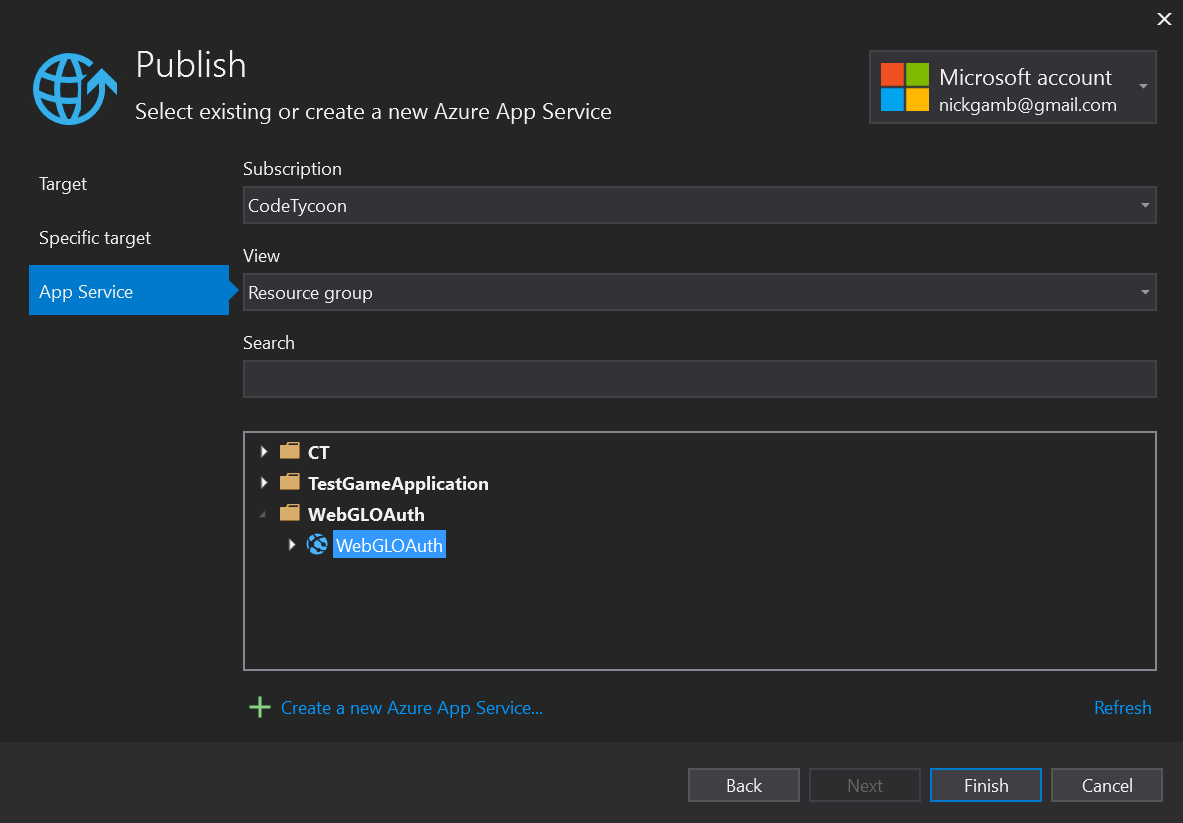Click the Microsoft account logo
This screenshot has width=1183, height=823.
click(904, 87)
